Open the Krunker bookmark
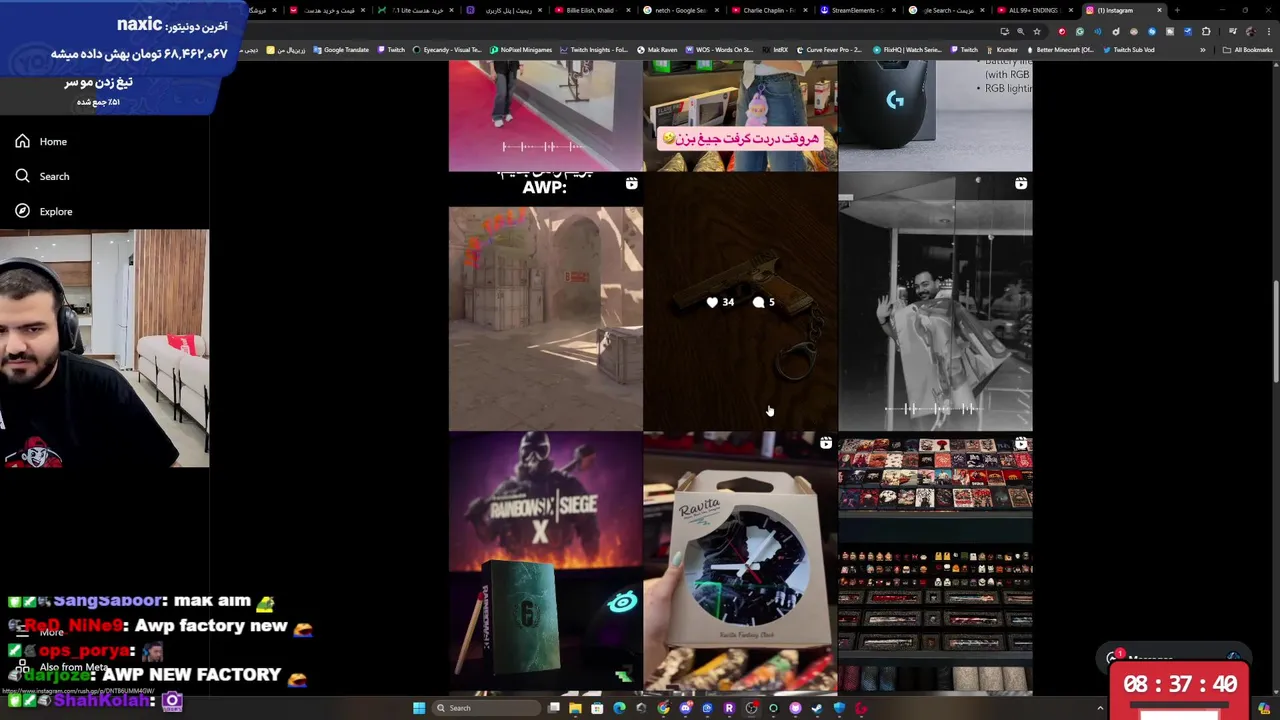This screenshot has width=1280, height=720. [x=1000, y=50]
